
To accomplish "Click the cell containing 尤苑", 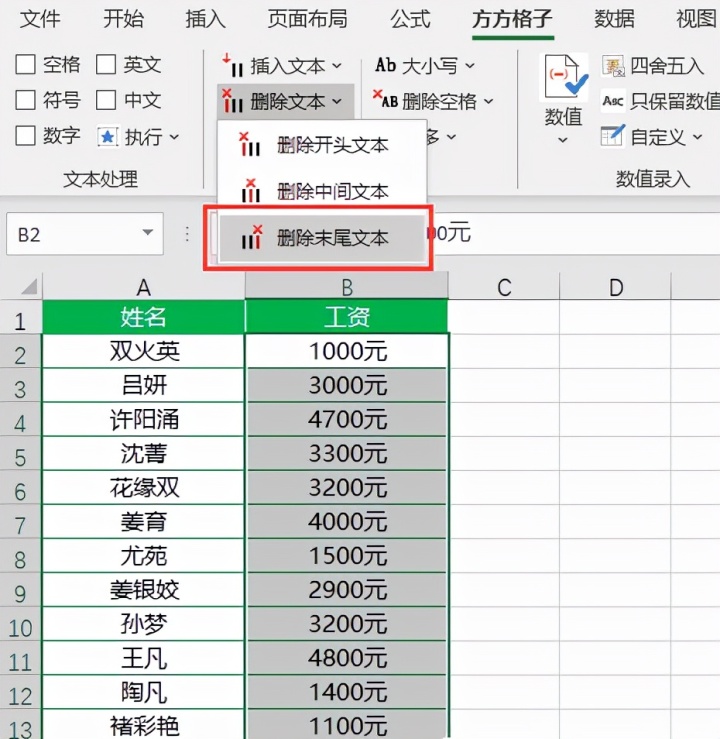I will pos(144,556).
